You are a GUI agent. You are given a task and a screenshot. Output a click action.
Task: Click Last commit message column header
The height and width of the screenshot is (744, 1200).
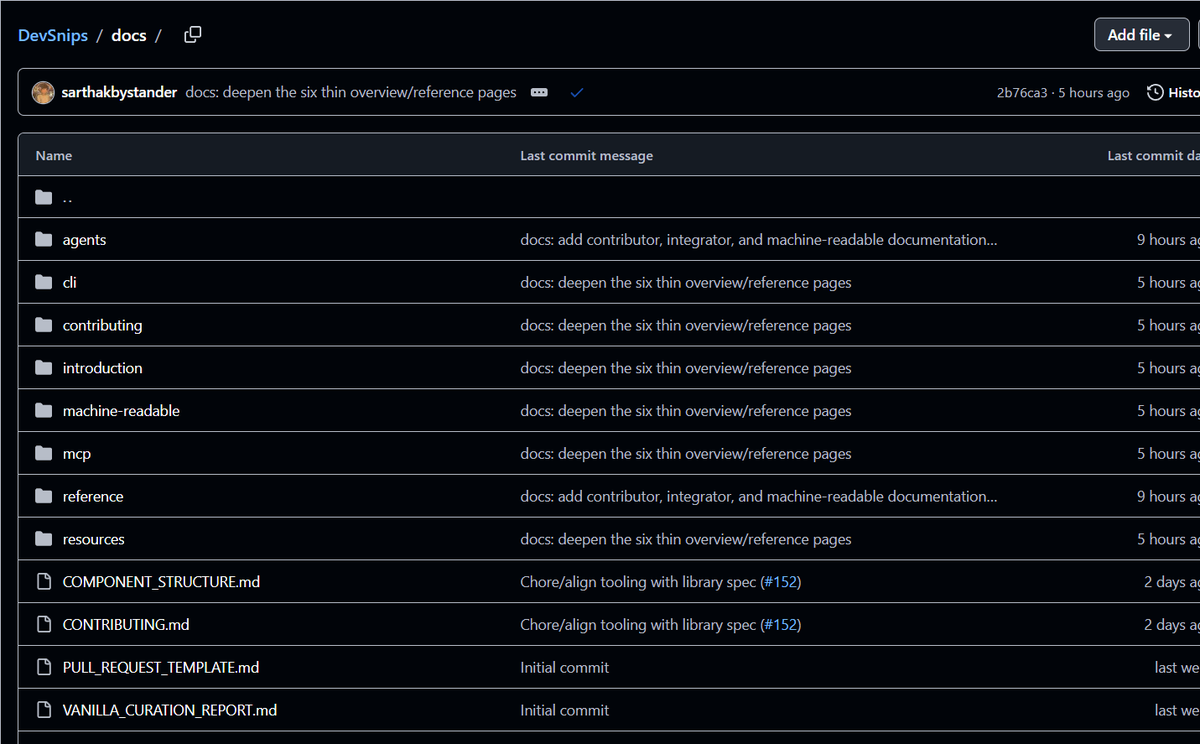[587, 156]
